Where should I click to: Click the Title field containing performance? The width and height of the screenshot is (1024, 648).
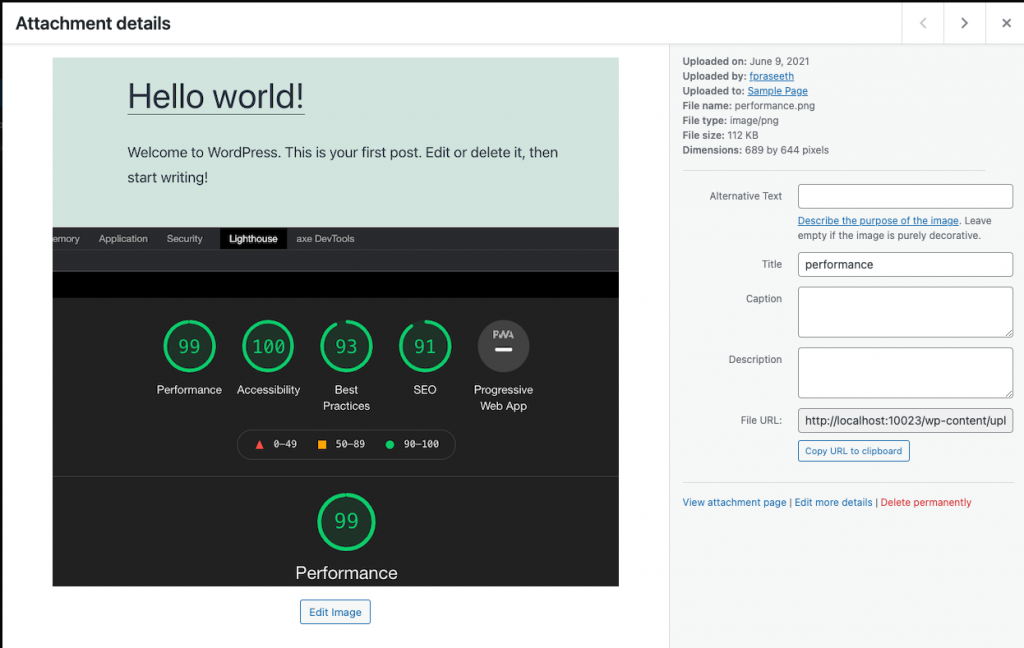904,264
